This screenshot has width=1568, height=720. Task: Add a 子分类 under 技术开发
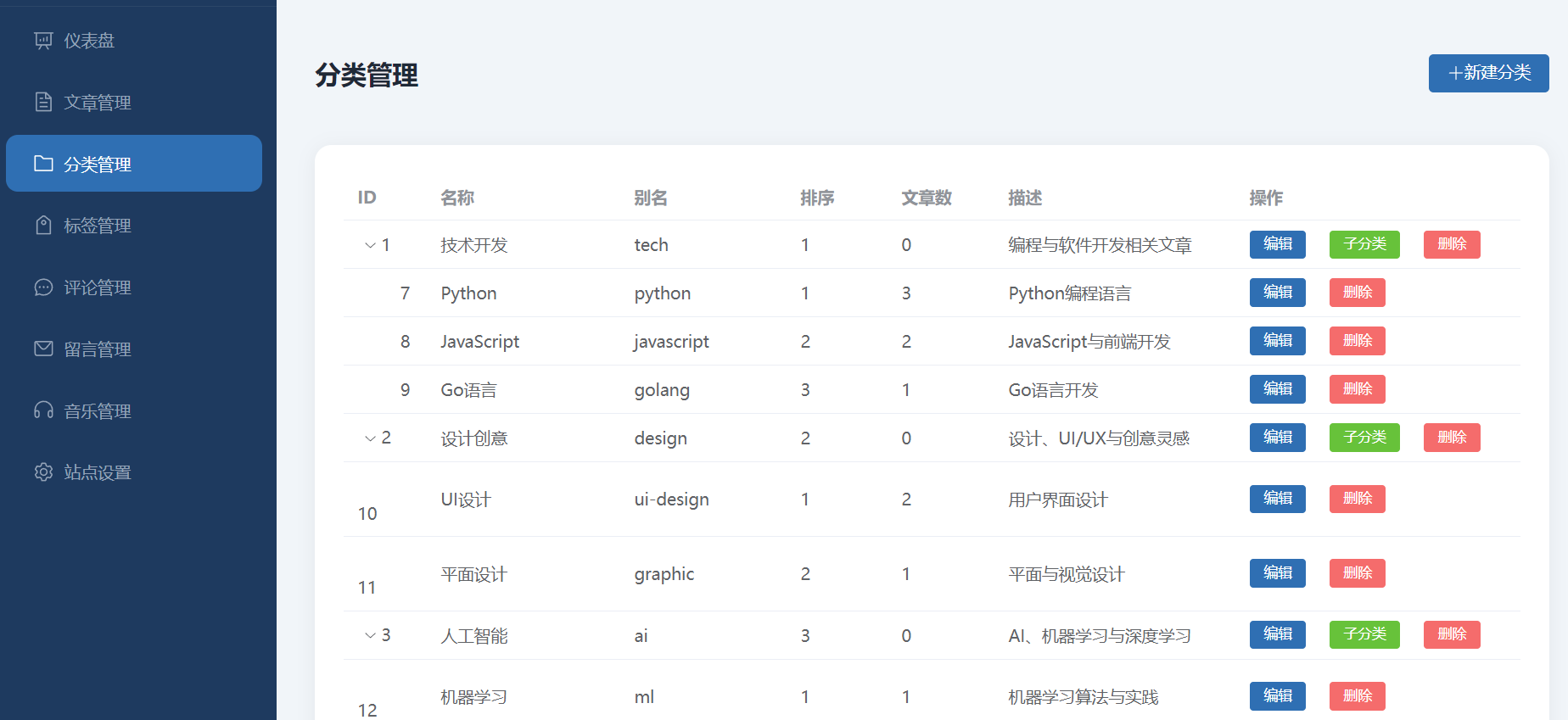[1364, 244]
